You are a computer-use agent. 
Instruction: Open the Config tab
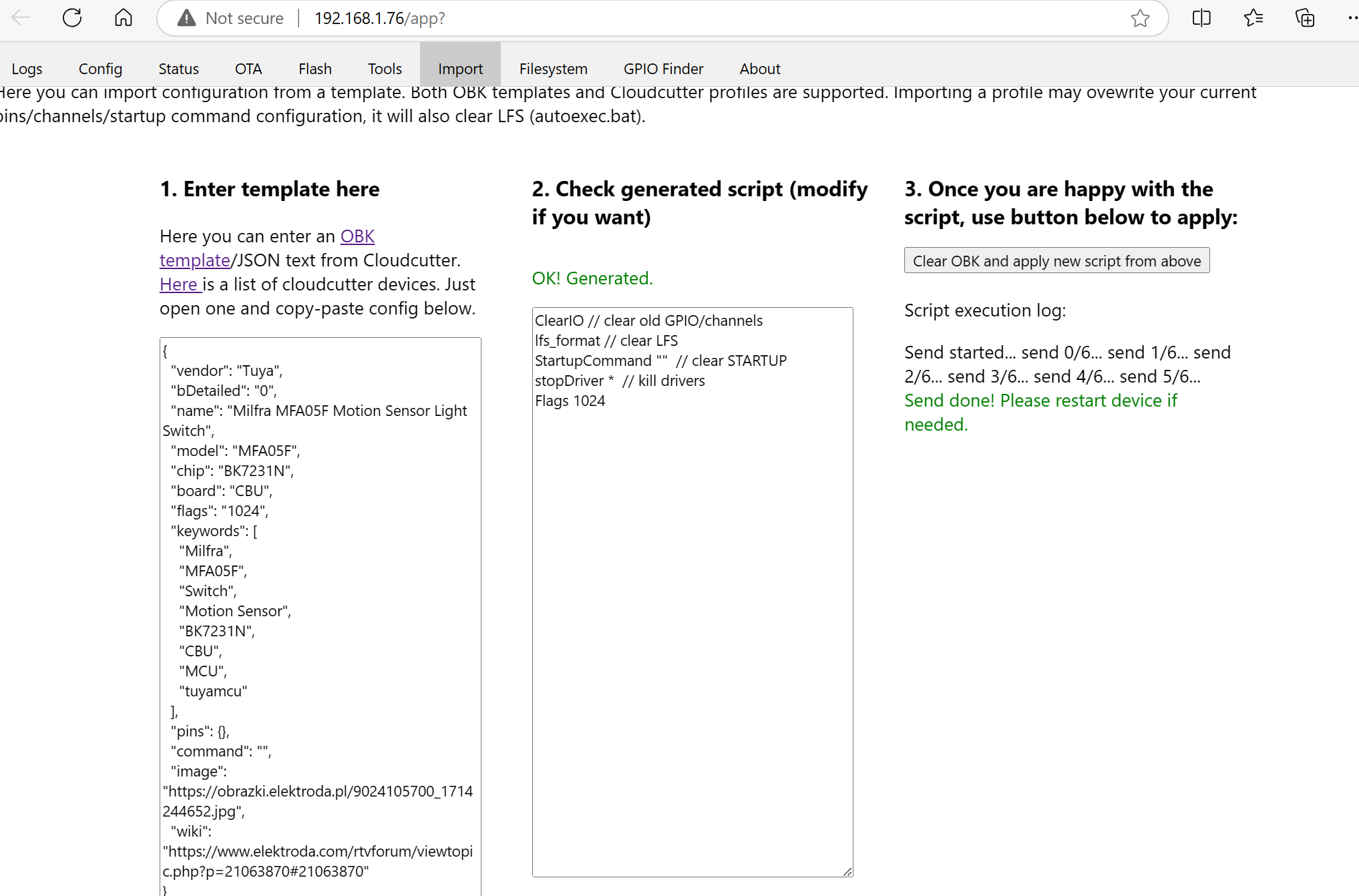click(x=100, y=69)
